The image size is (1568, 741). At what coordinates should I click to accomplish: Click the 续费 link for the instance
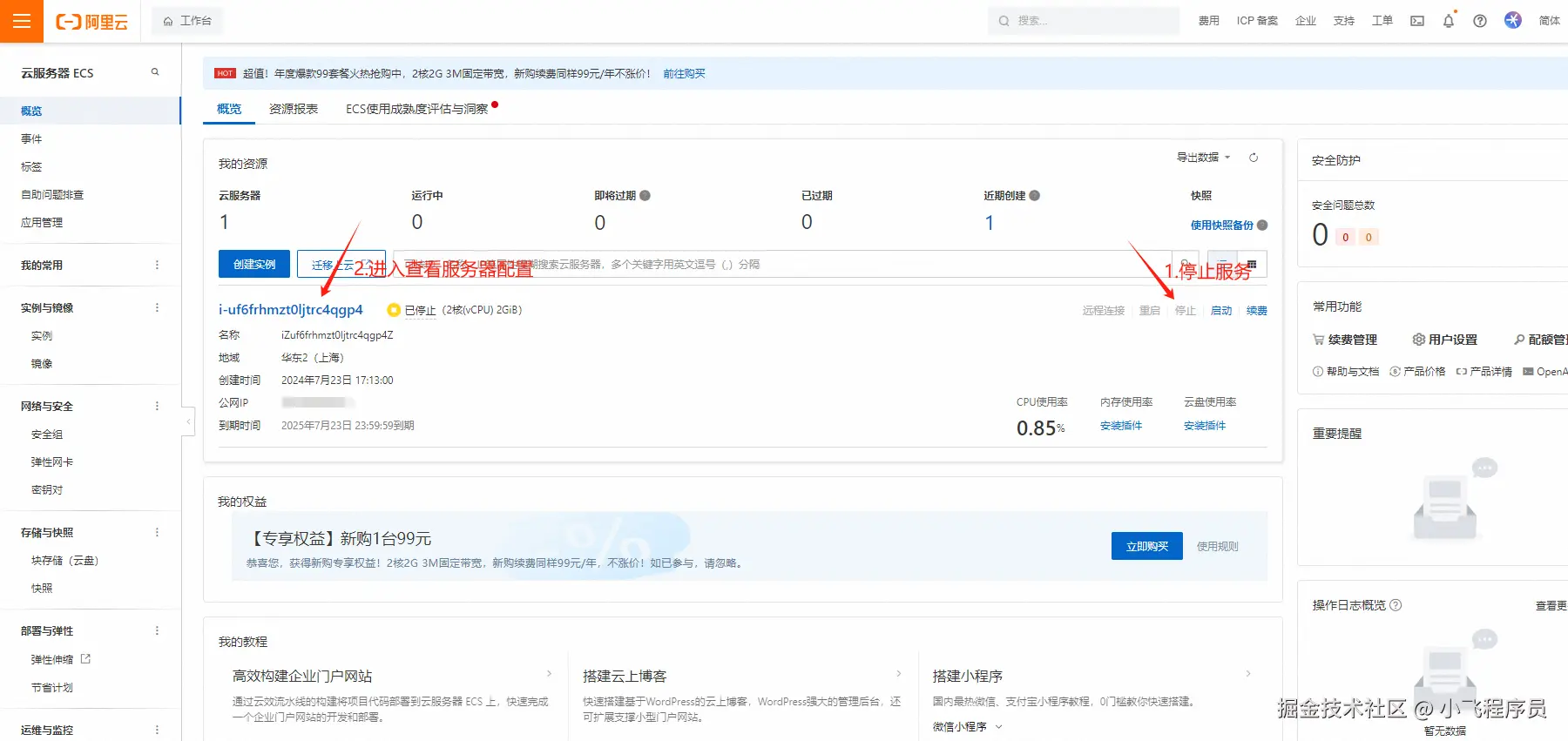coord(1256,311)
